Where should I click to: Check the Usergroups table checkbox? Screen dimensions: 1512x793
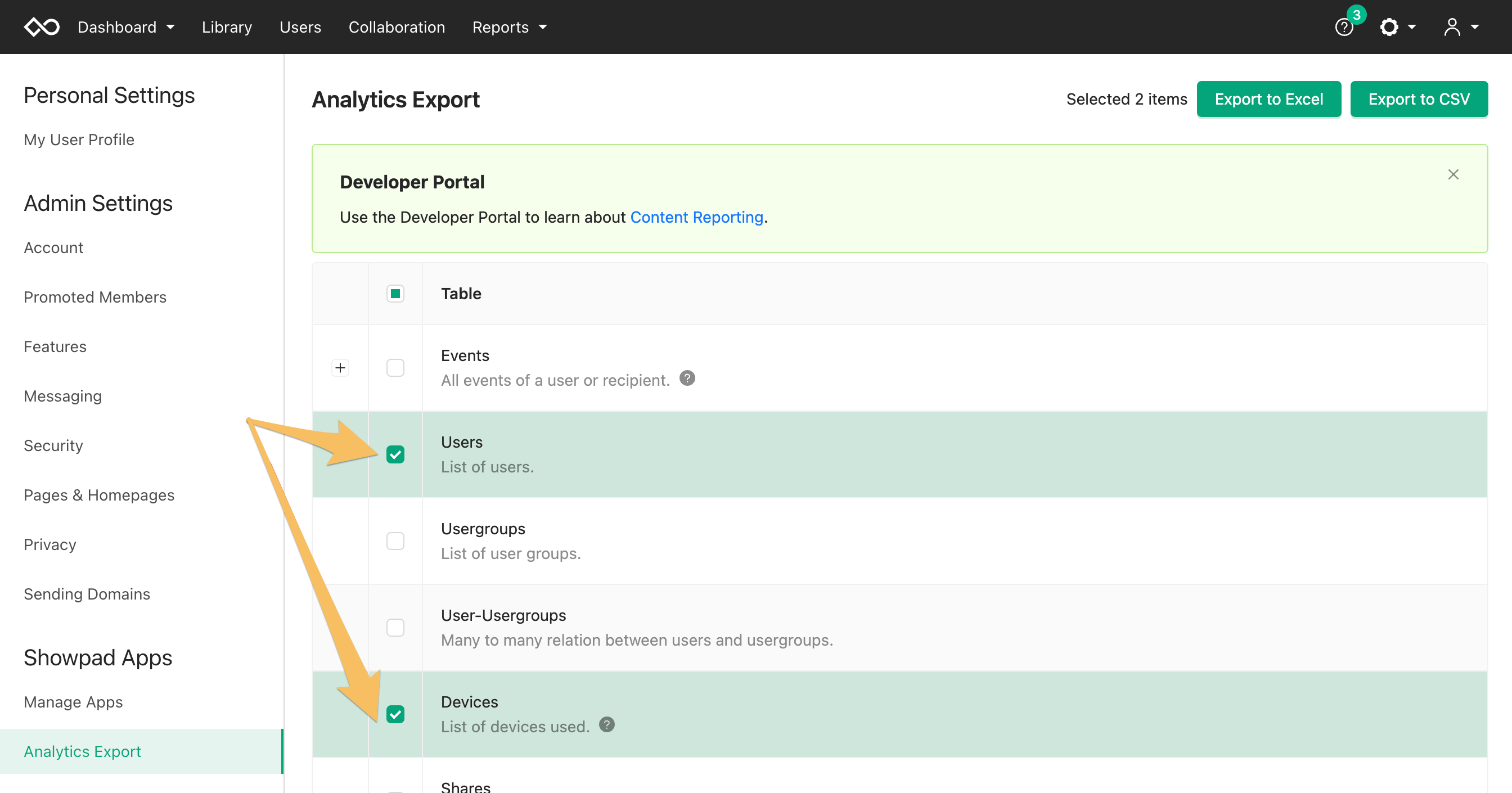pos(395,541)
